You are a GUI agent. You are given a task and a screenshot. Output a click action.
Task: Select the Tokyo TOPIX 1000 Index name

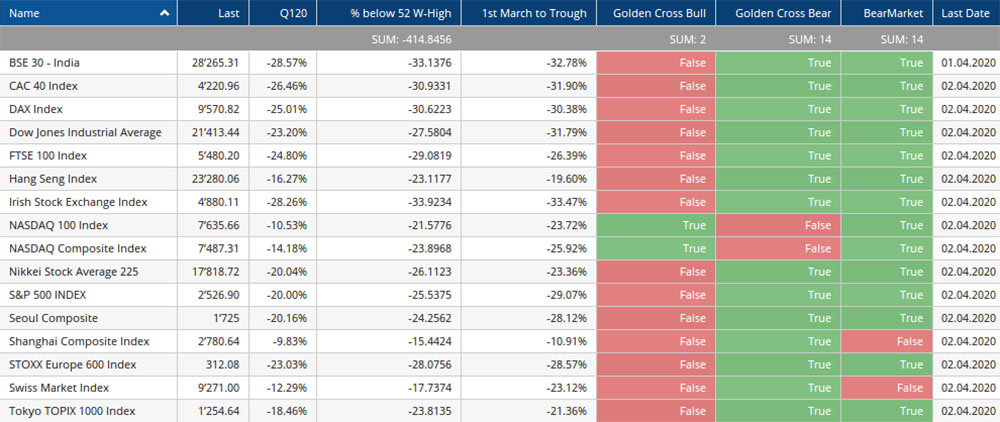click(71, 411)
